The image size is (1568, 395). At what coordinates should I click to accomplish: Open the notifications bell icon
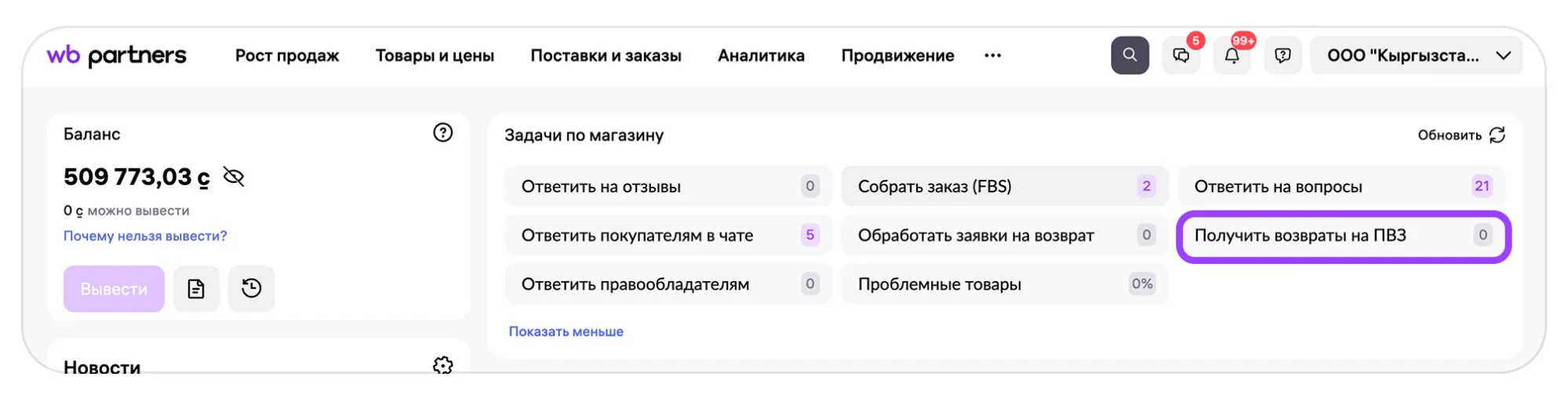tap(1231, 56)
